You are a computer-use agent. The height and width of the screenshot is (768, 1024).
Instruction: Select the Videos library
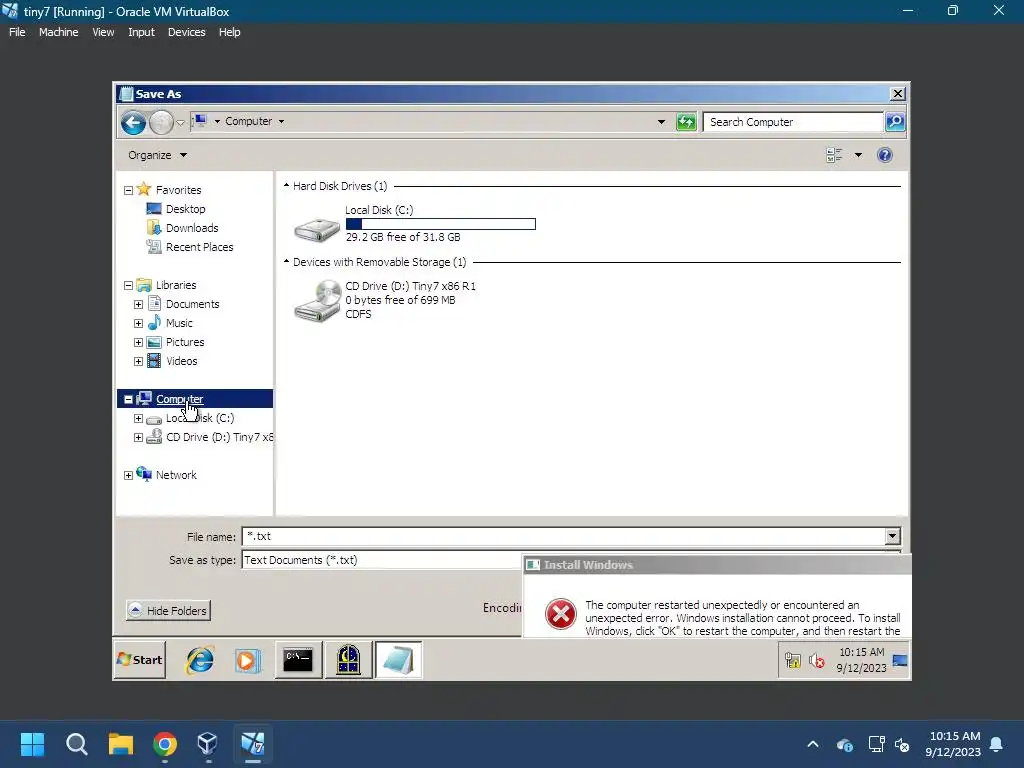(x=182, y=361)
